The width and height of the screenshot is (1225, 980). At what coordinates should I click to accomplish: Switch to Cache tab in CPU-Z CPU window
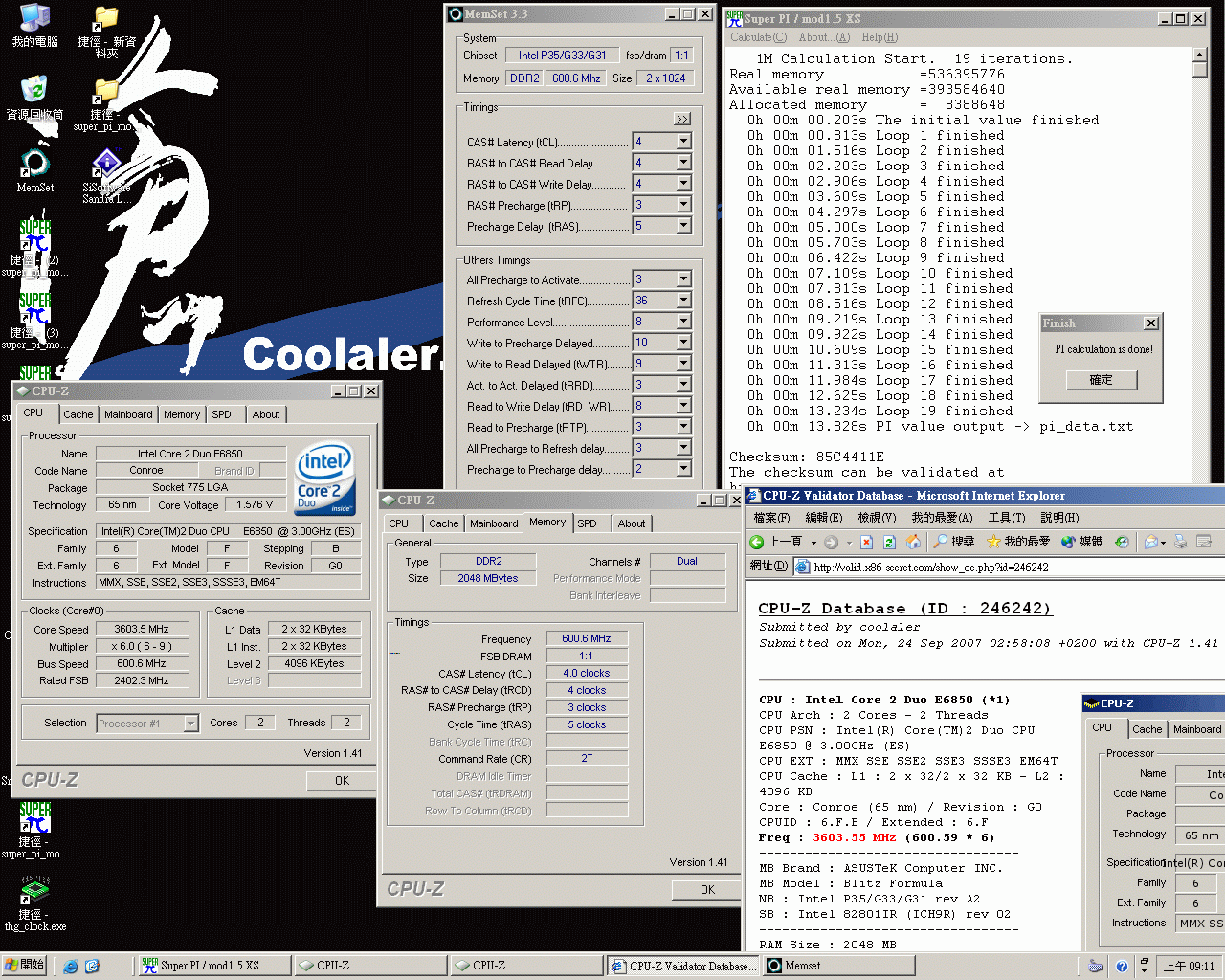pos(78,414)
